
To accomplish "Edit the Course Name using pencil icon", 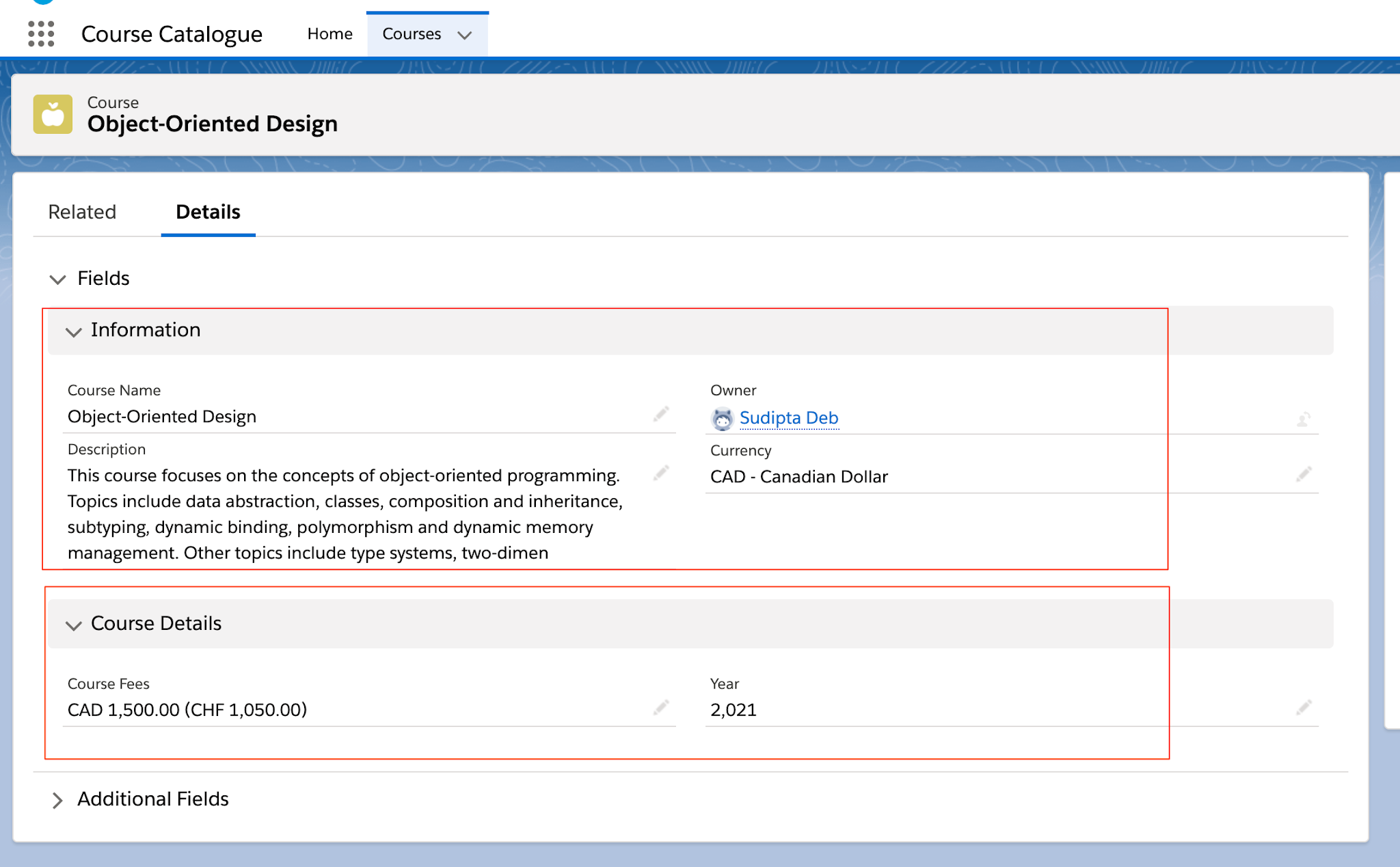I will (660, 414).
